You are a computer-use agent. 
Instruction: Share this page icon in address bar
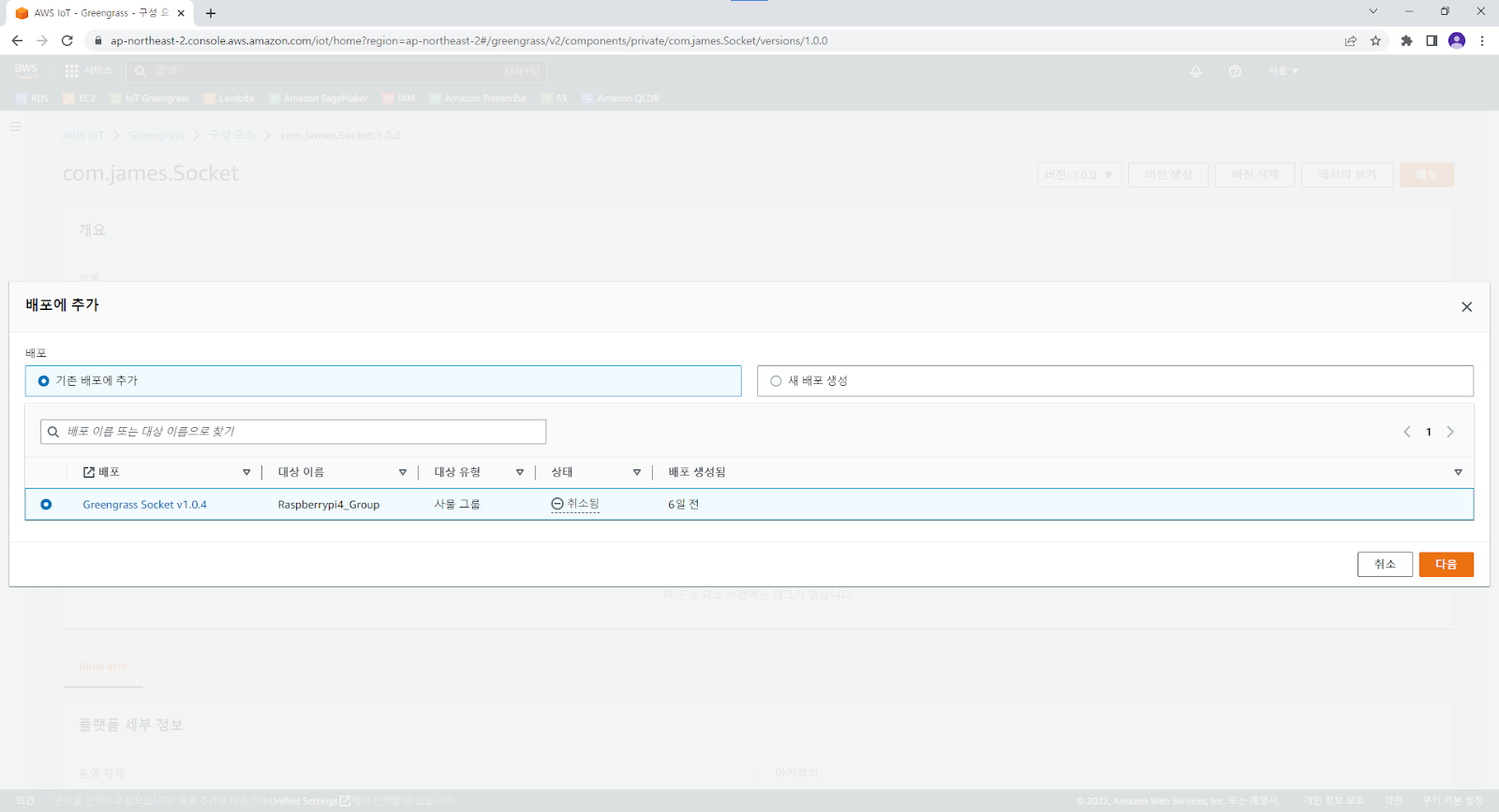click(1350, 40)
